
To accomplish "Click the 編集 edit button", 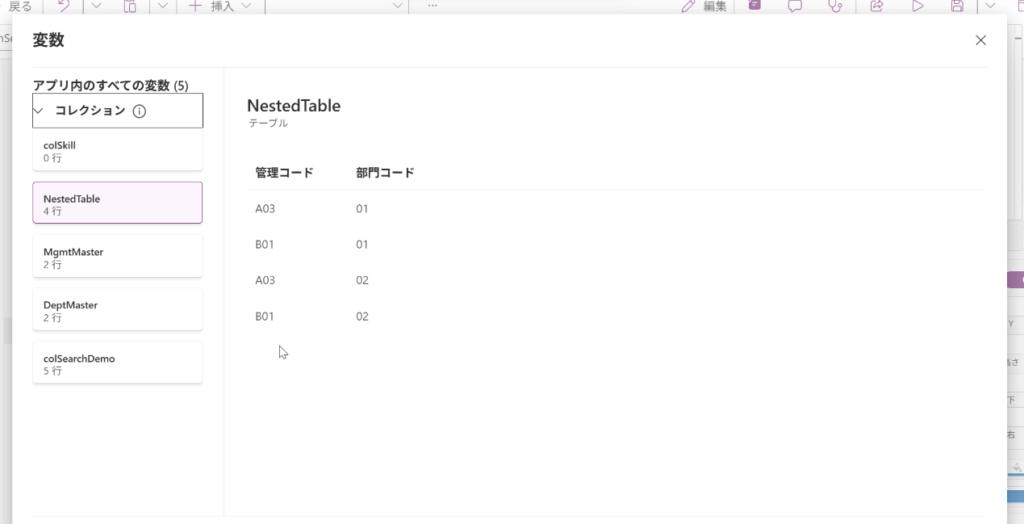I will pos(704,6).
